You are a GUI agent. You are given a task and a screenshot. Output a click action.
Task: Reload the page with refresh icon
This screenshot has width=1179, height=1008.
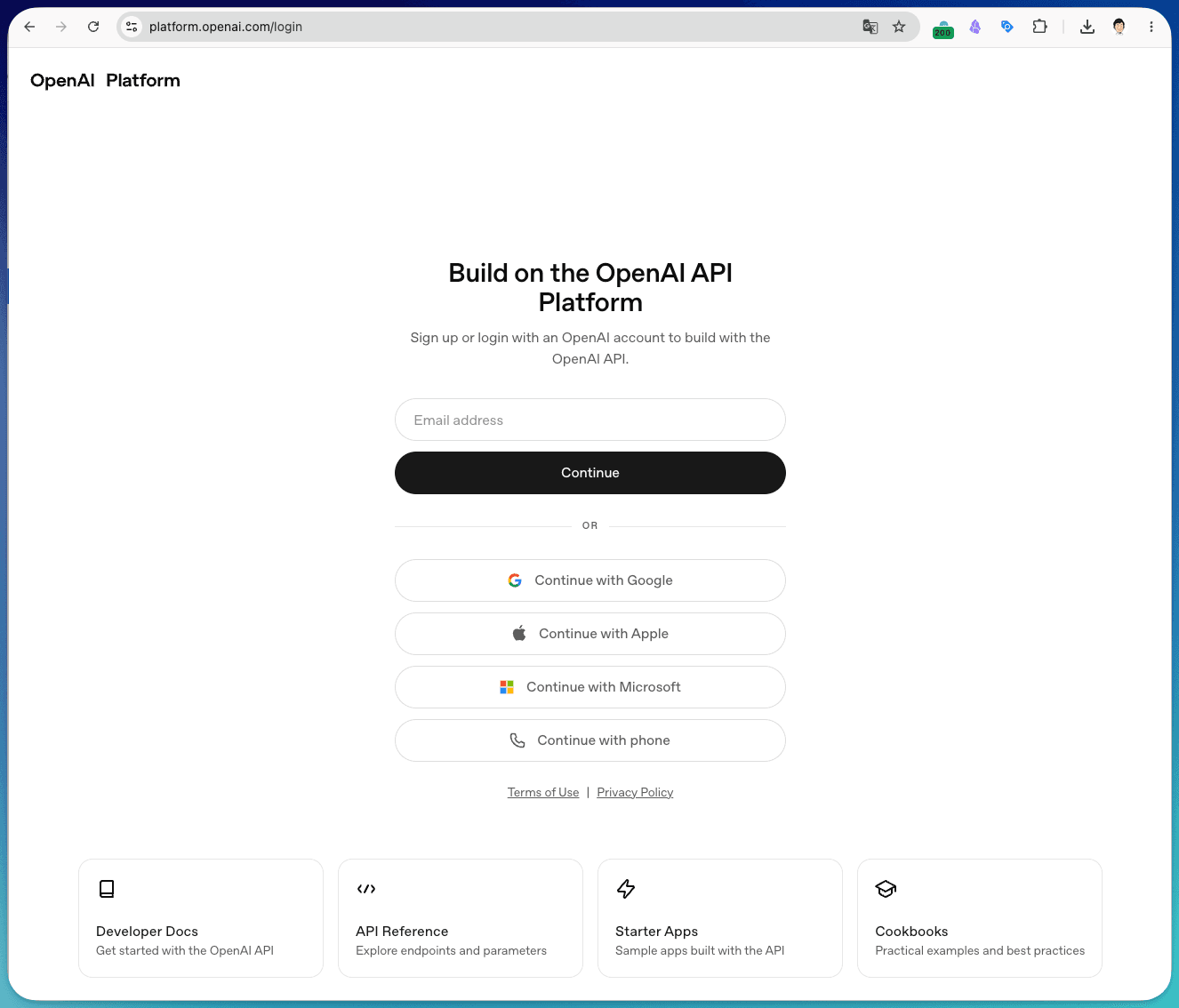[93, 27]
